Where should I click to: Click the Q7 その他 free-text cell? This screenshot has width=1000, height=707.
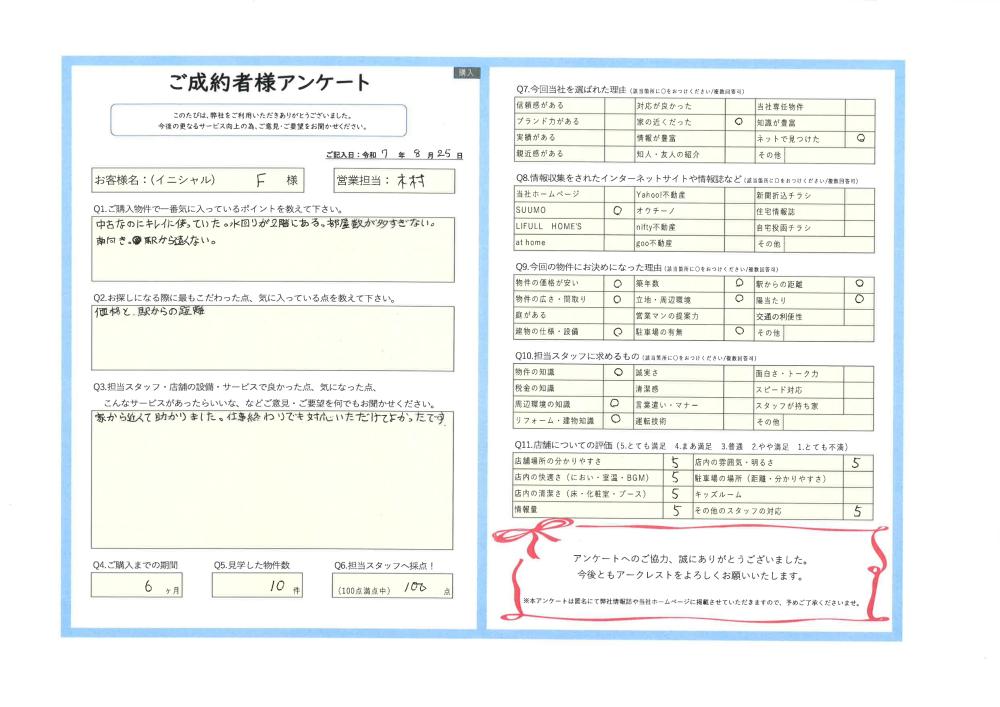[829, 155]
